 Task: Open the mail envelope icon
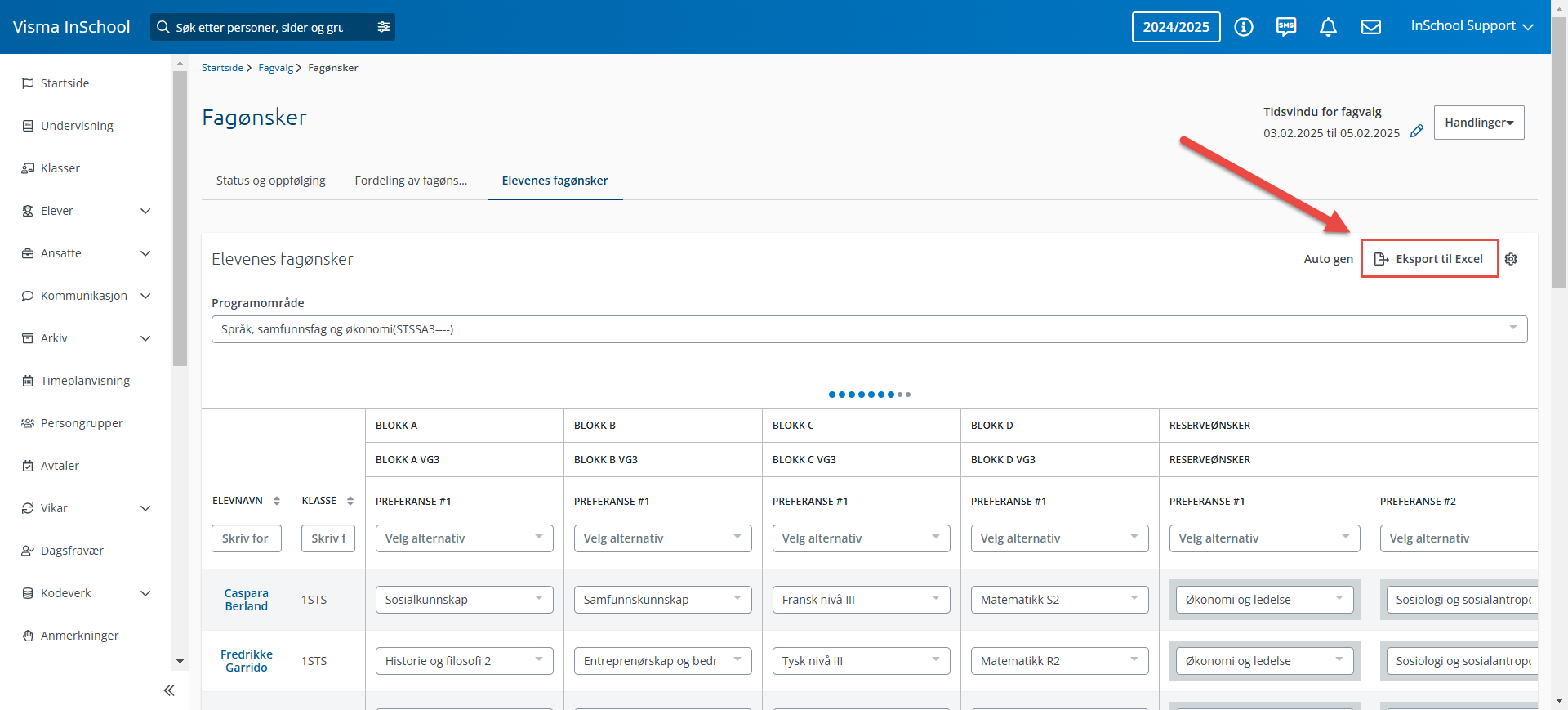pyautogui.click(x=1371, y=27)
